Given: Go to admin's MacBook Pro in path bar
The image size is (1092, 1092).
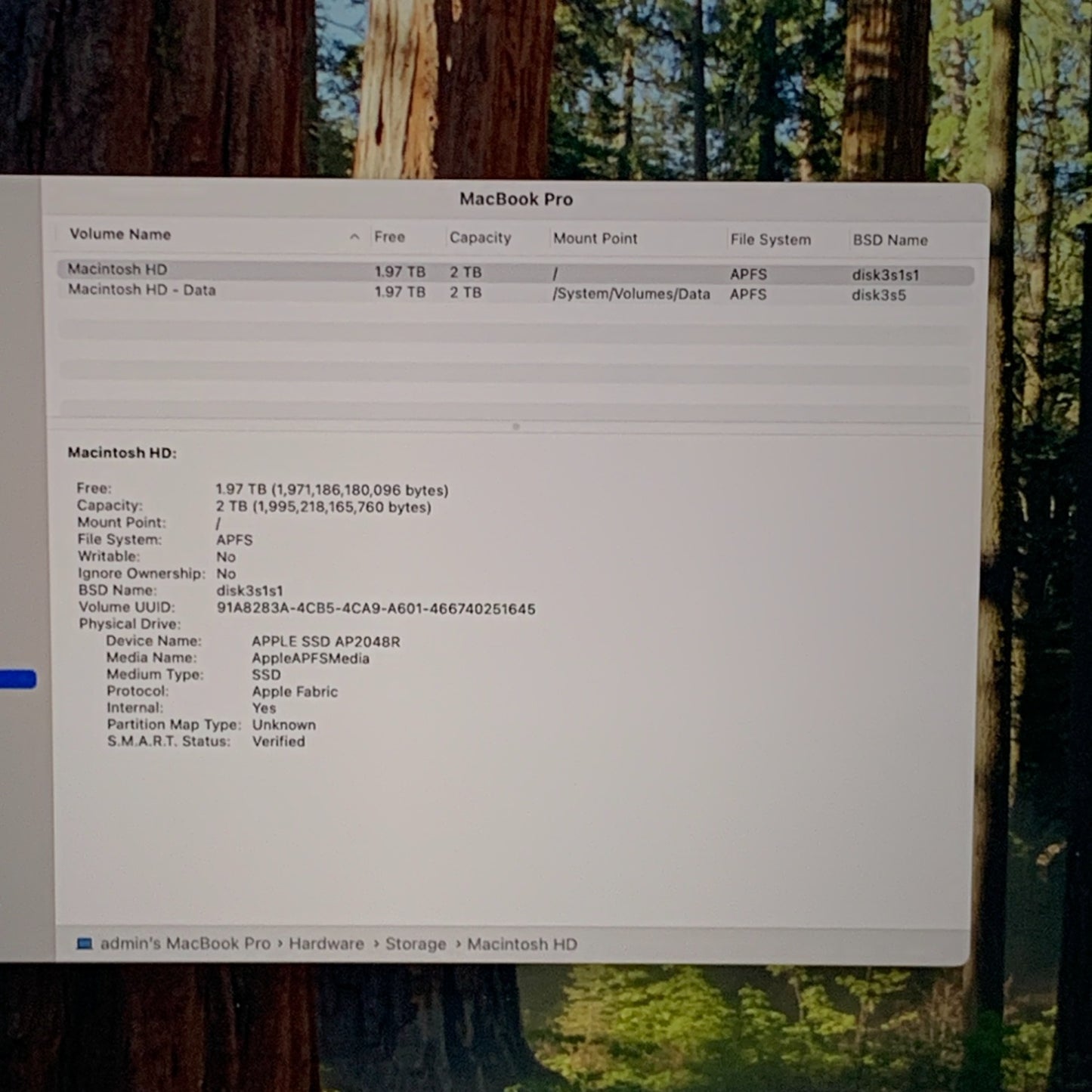Looking at the screenshot, I should point(185,944).
